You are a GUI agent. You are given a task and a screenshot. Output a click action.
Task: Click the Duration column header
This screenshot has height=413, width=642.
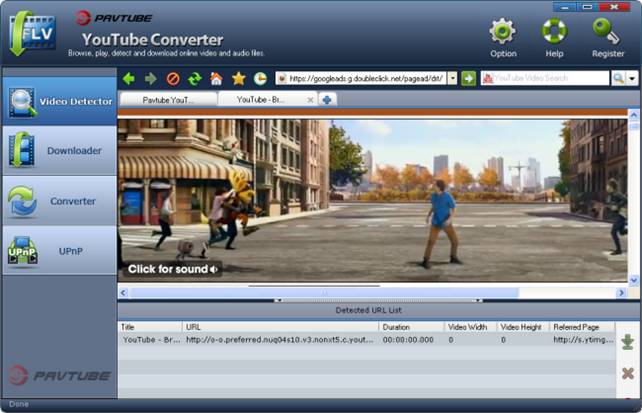(411, 327)
